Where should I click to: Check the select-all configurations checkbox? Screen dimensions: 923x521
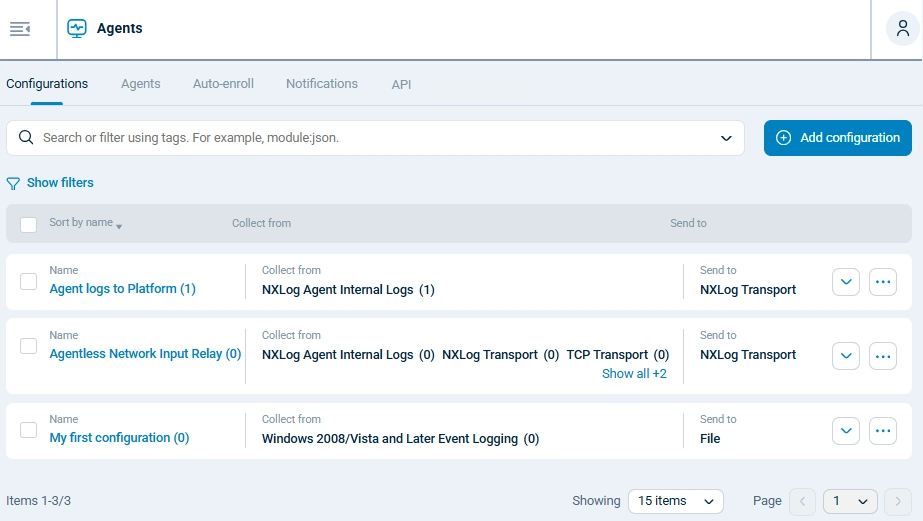point(29,224)
